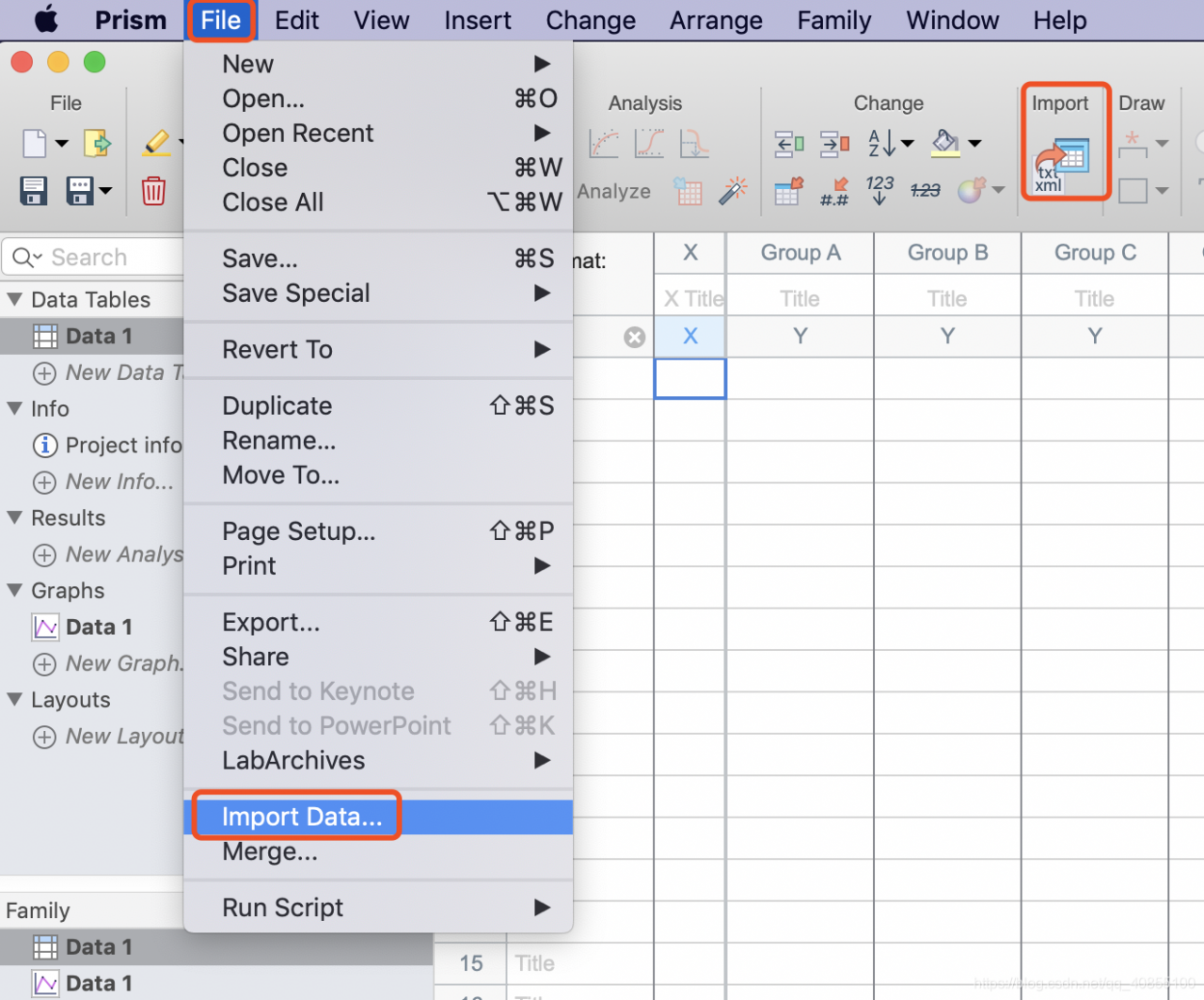Collapse the Info section

[x=14, y=409]
